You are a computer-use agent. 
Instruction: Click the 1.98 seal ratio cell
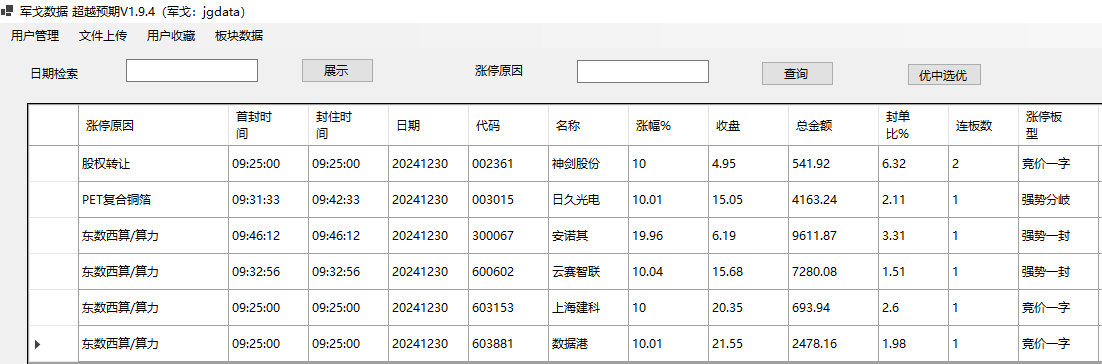[913, 344]
